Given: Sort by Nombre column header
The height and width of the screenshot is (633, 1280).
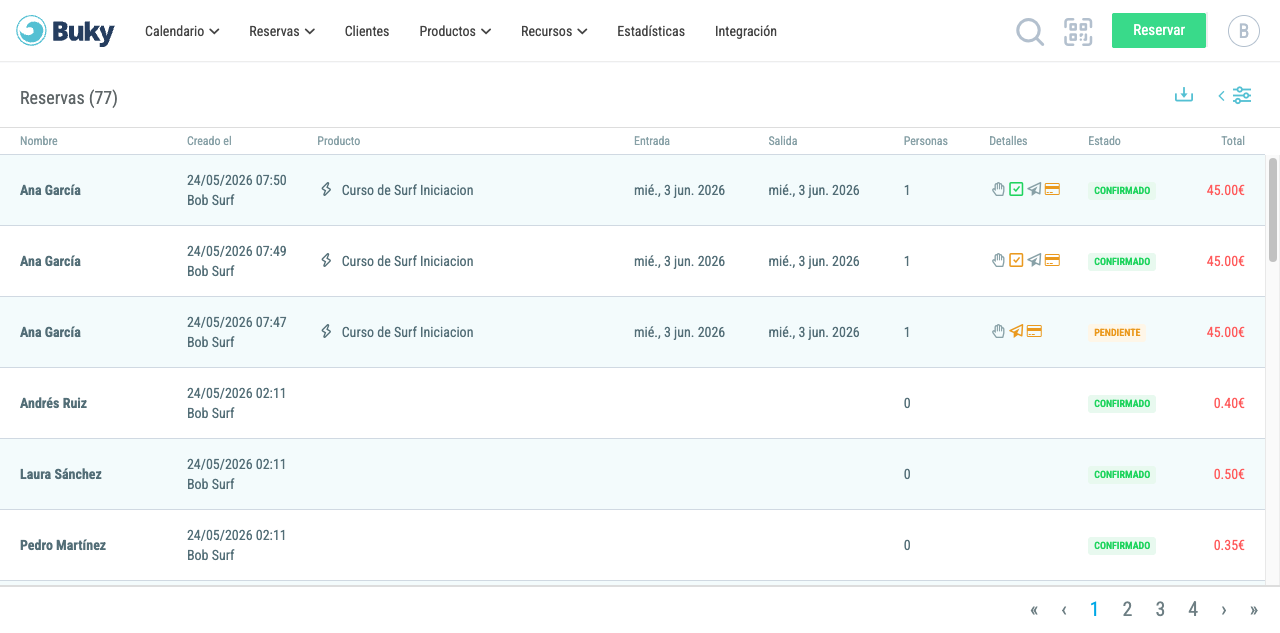Looking at the screenshot, I should pyautogui.click(x=39, y=141).
